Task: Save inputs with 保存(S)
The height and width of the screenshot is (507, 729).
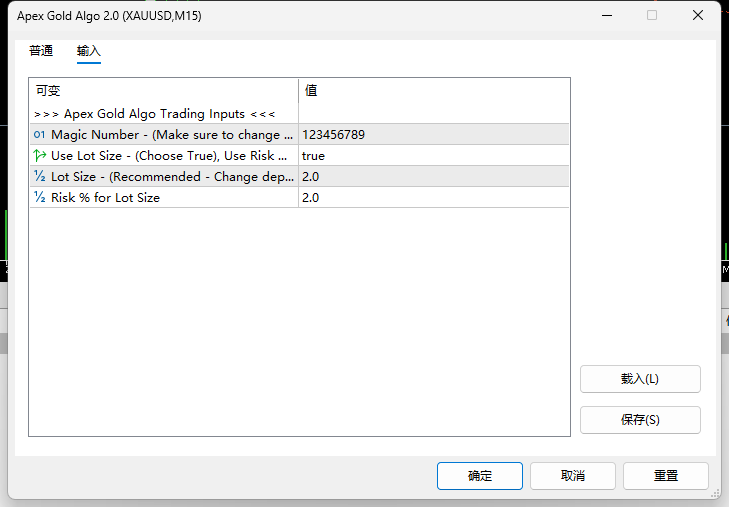Action: pos(640,420)
